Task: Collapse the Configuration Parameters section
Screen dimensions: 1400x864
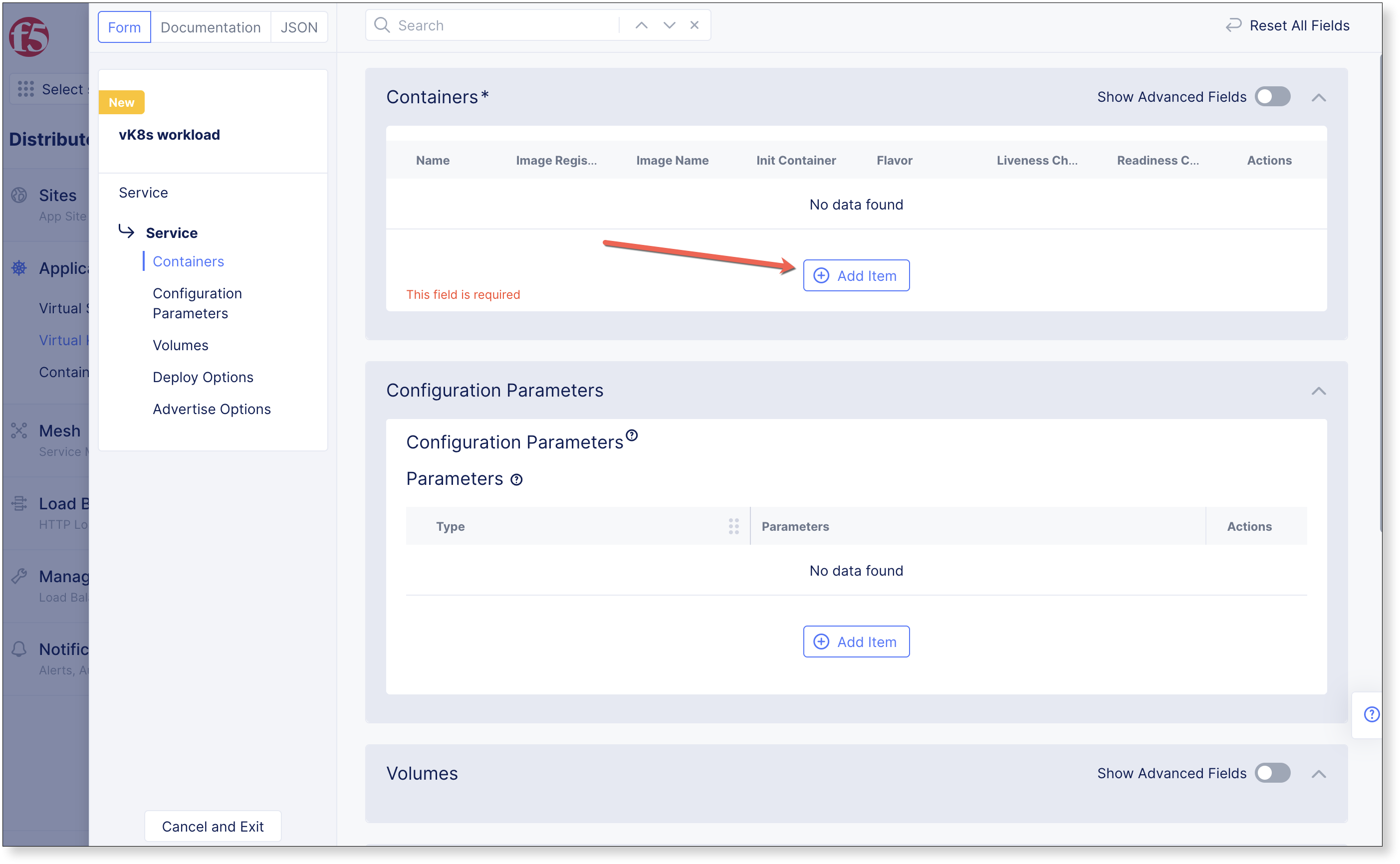Action: pos(1319,391)
